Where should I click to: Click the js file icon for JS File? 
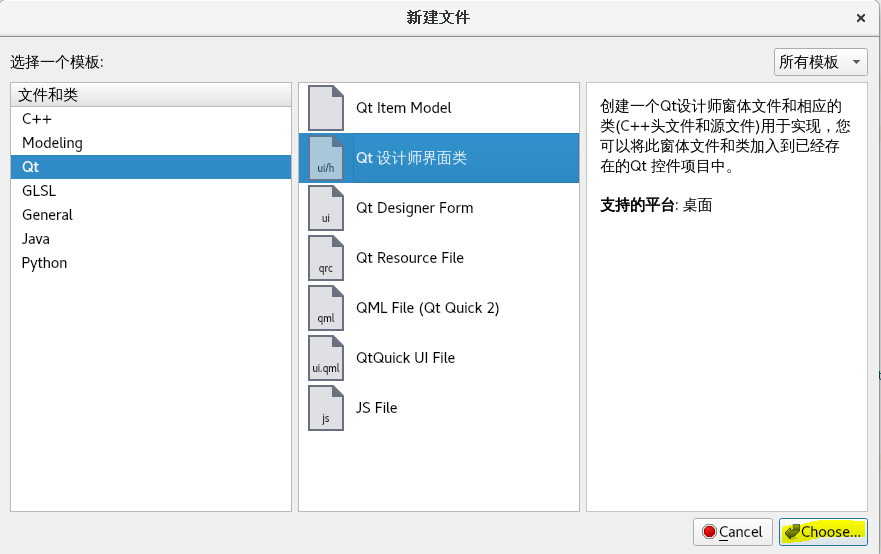pyautogui.click(x=326, y=408)
